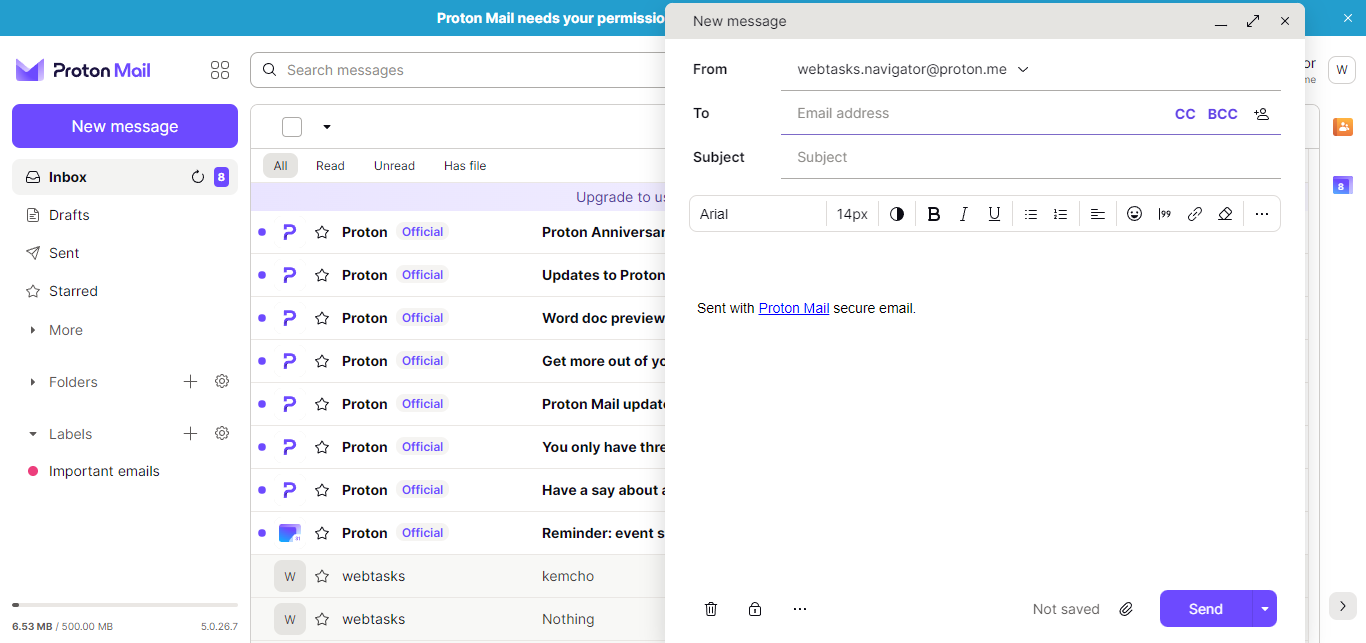This screenshot has height=643, width=1366.
Task: Open the font family Arial dropdown
Action: (758, 214)
